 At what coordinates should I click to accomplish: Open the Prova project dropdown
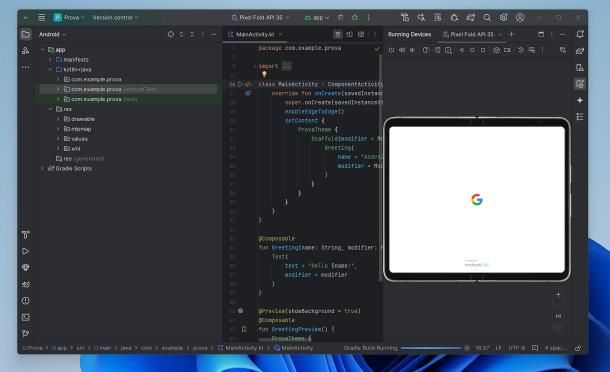tap(69, 18)
